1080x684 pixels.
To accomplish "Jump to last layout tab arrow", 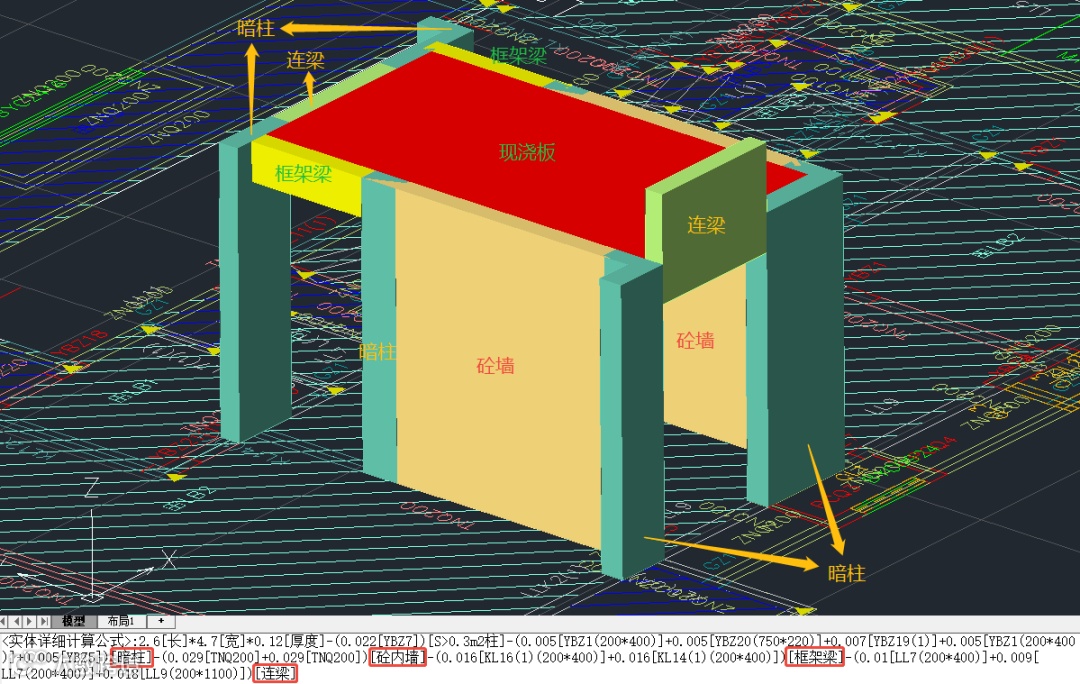I will [43, 621].
